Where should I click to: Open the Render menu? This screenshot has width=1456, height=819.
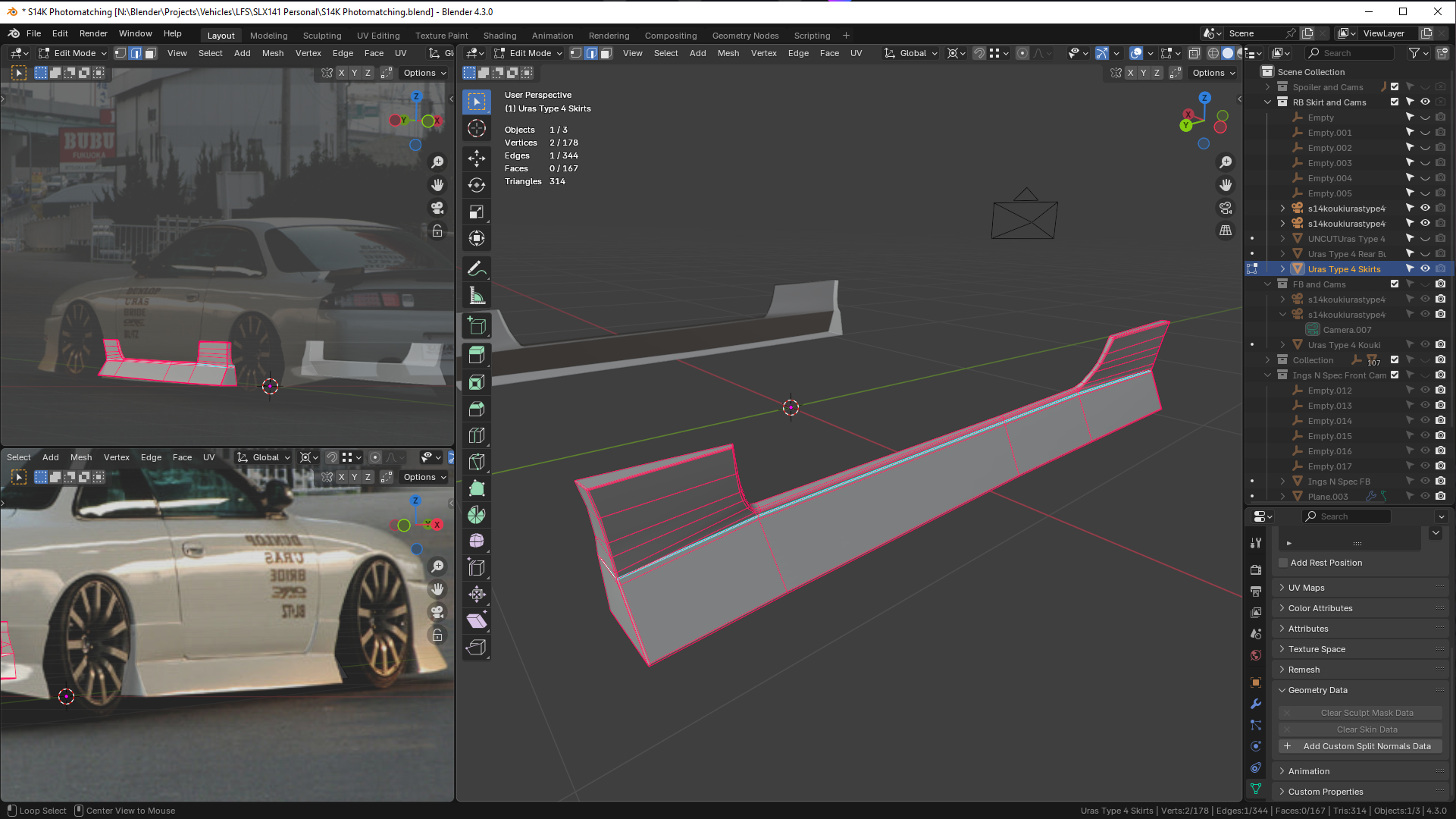click(93, 33)
